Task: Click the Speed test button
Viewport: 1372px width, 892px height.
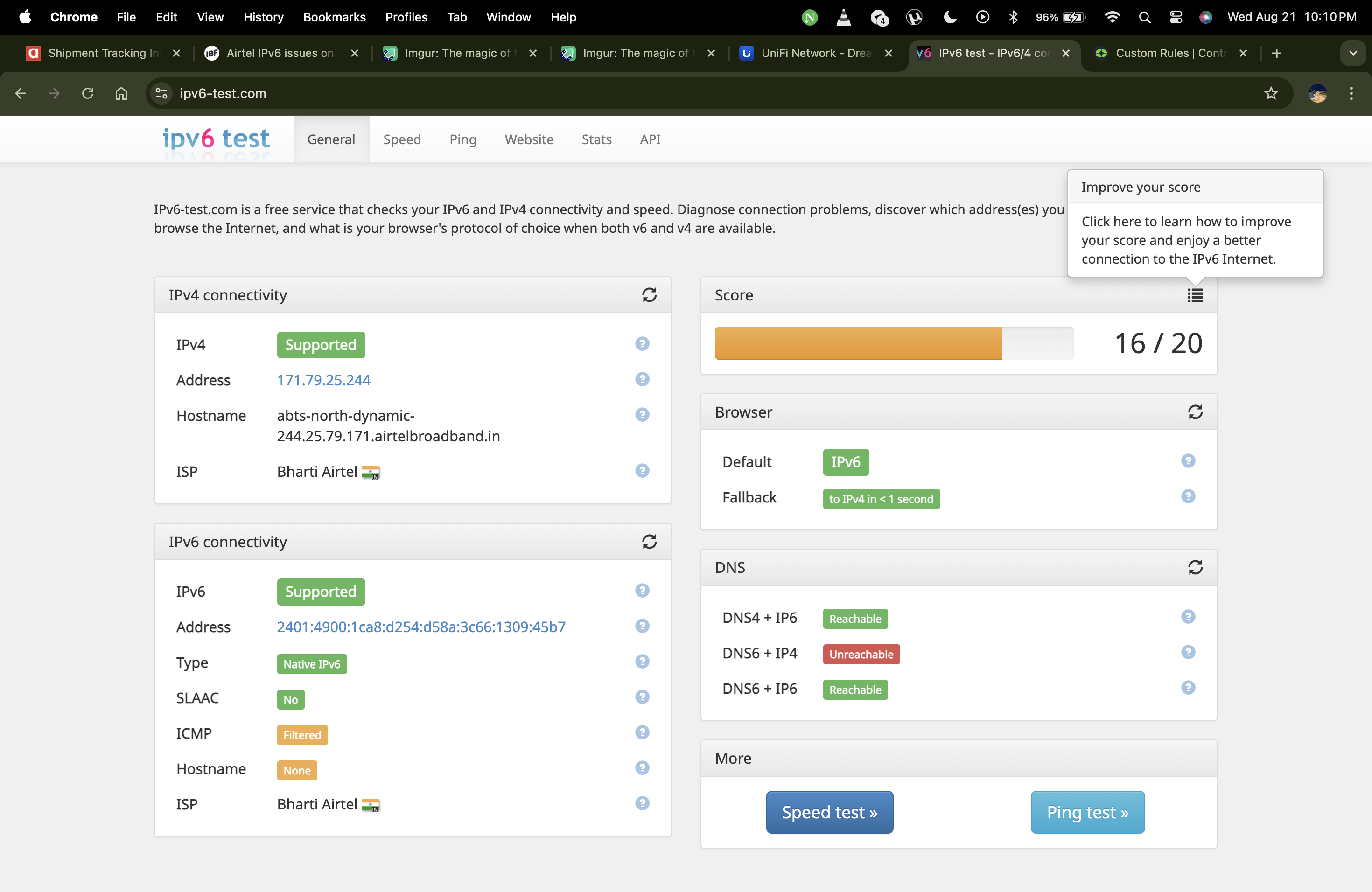Action: tap(829, 812)
